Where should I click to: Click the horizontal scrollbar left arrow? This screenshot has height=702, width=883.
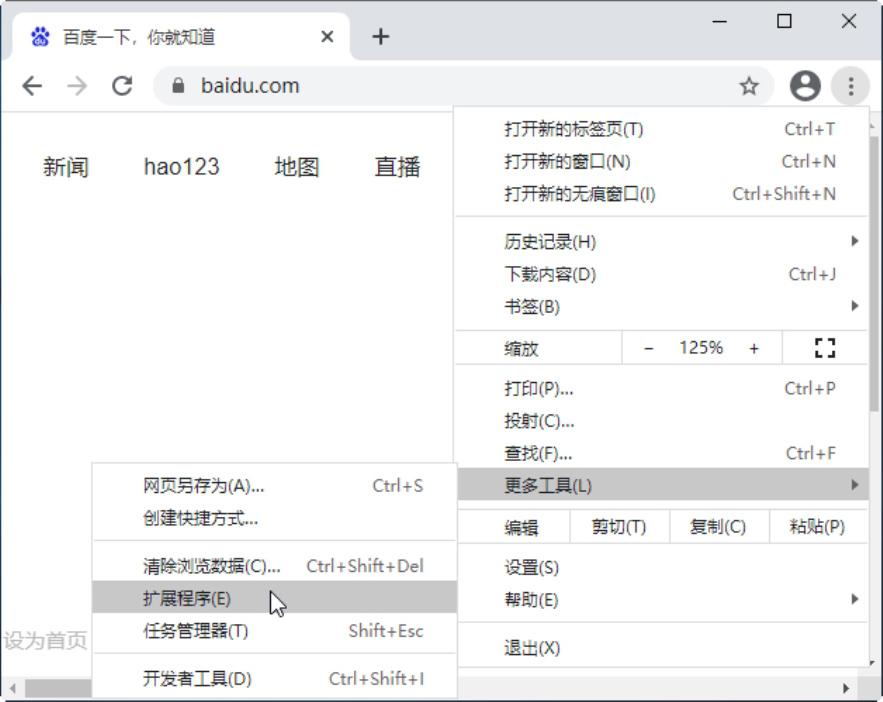coord(12,688)
